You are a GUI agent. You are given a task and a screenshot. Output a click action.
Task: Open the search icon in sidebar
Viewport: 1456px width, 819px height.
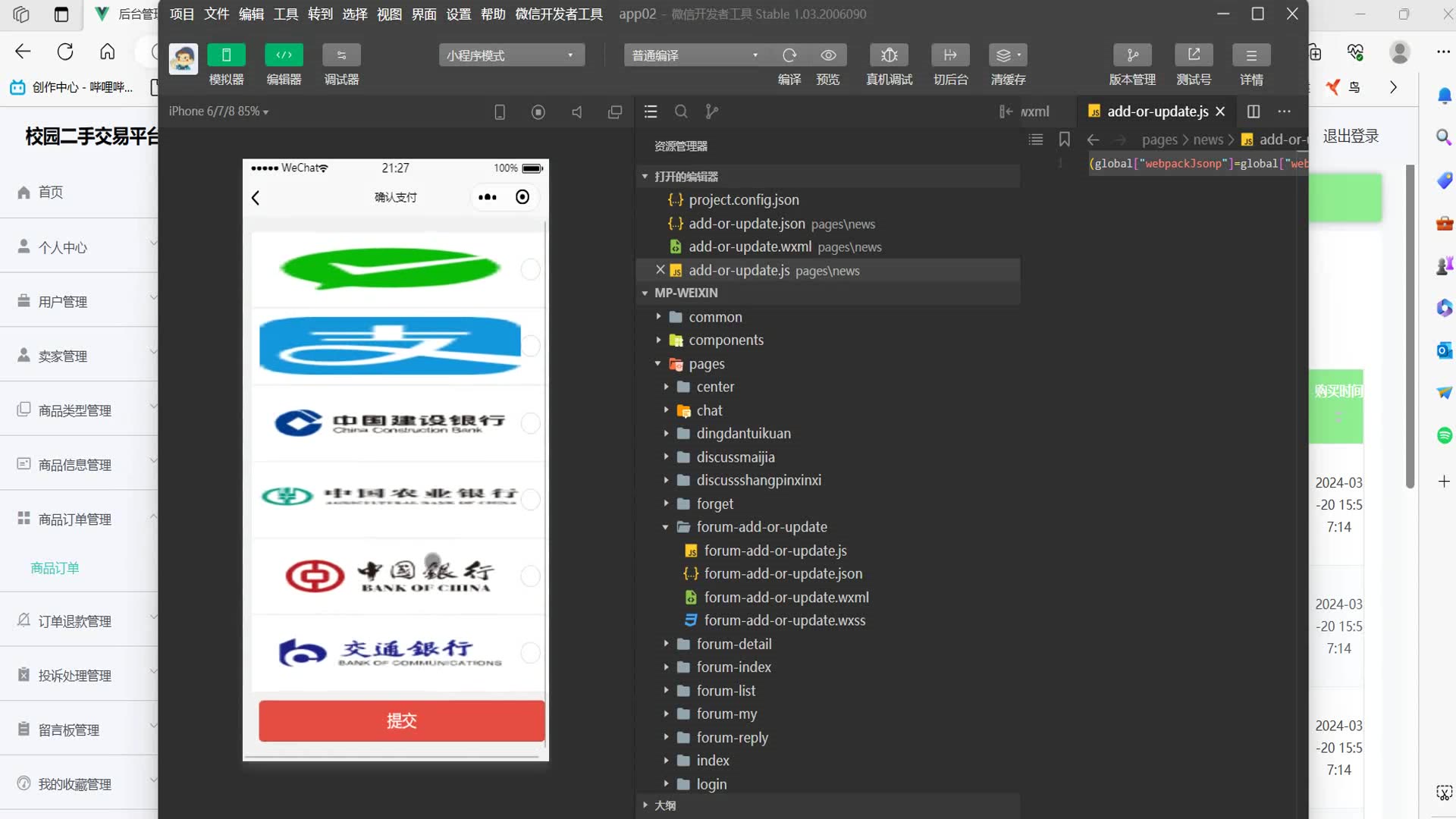click(x=681, y=112)
